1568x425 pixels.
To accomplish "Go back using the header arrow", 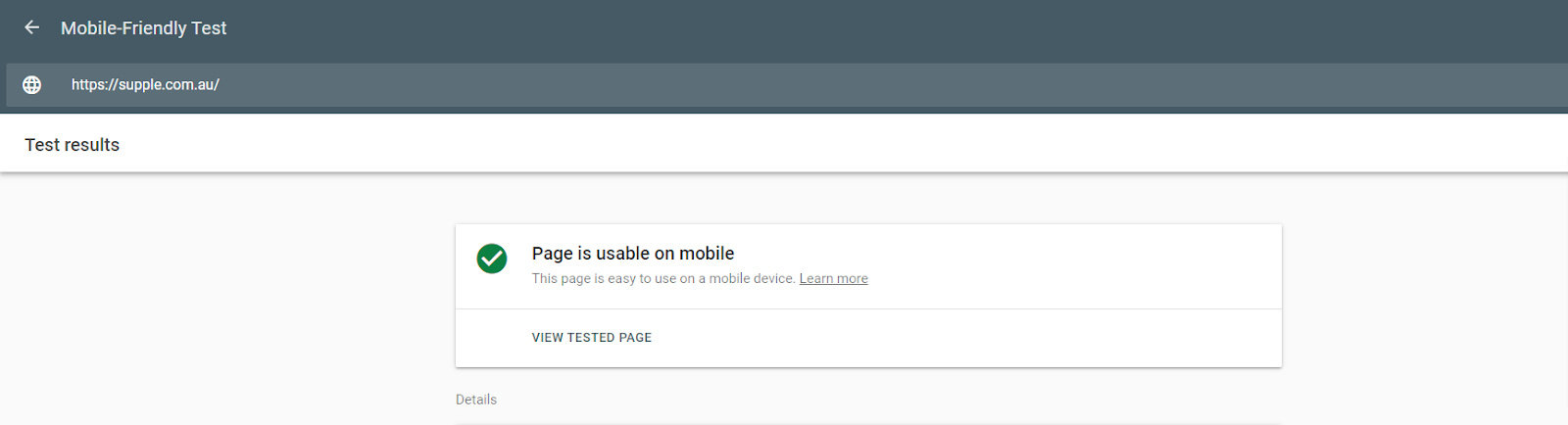I will click(x=31, y=27).
